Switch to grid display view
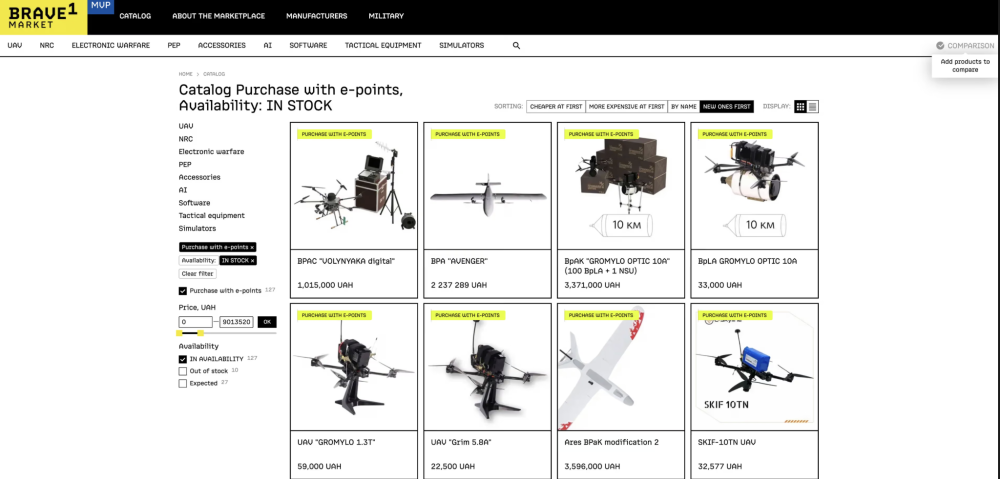The image size is (1000, 479). pos(801,107)
